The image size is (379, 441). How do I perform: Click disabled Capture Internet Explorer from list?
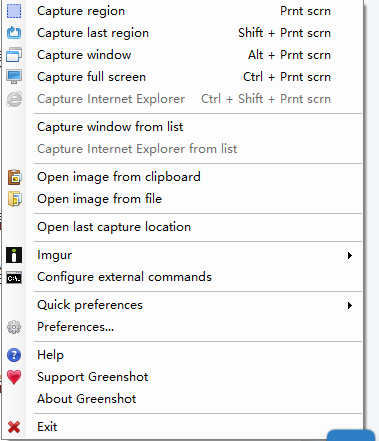coord(183,149)
